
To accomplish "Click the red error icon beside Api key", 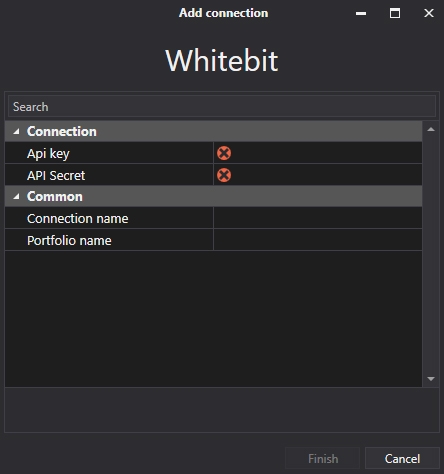I will coord(224,153).
